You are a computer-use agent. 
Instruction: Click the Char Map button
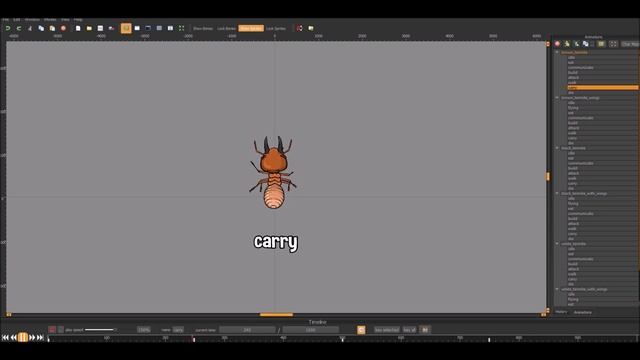tap(630, 44)
